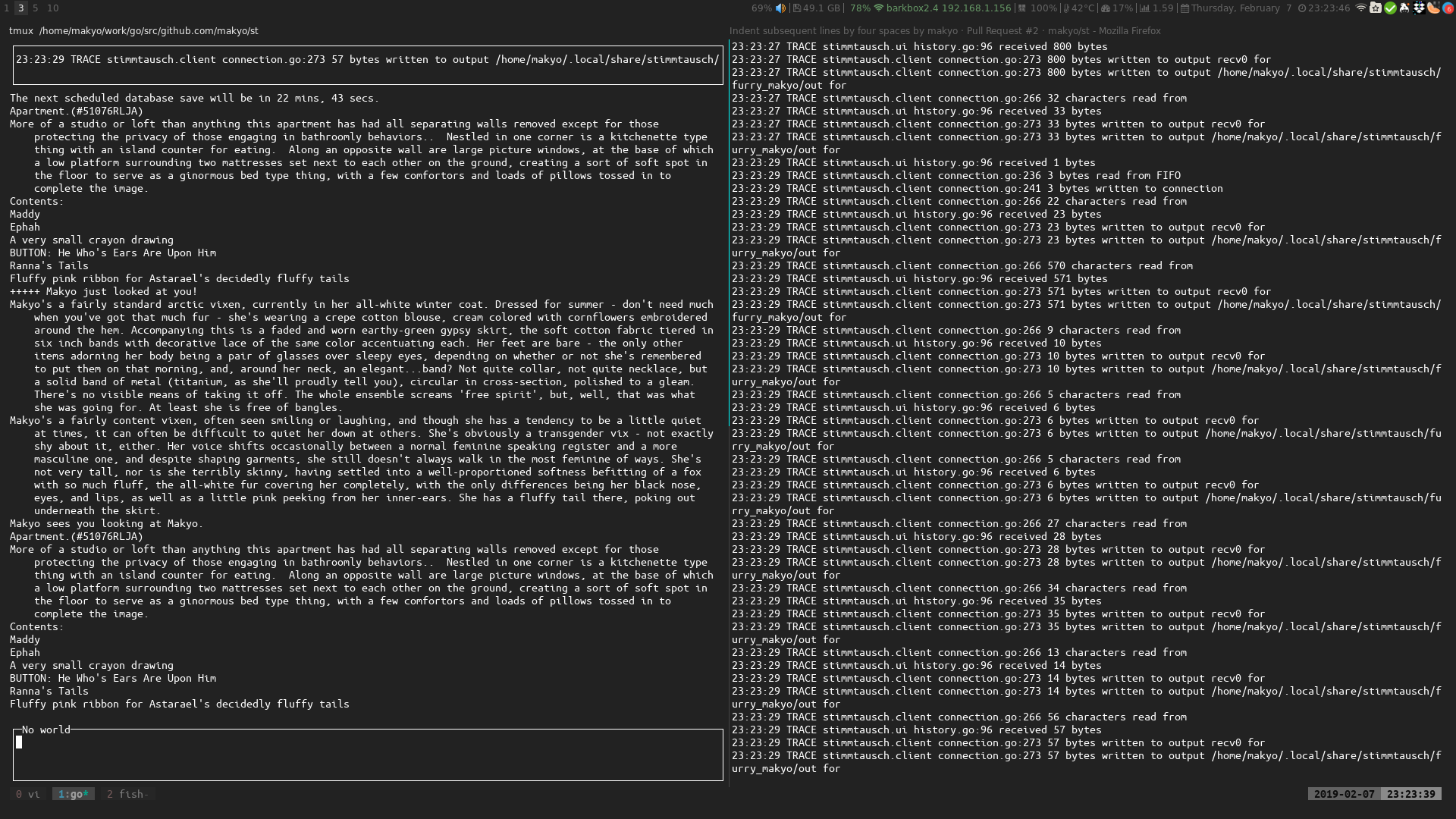Click log line '3 bytes written to connection'
1456x819 pixels.
click(x=977, y=188)
